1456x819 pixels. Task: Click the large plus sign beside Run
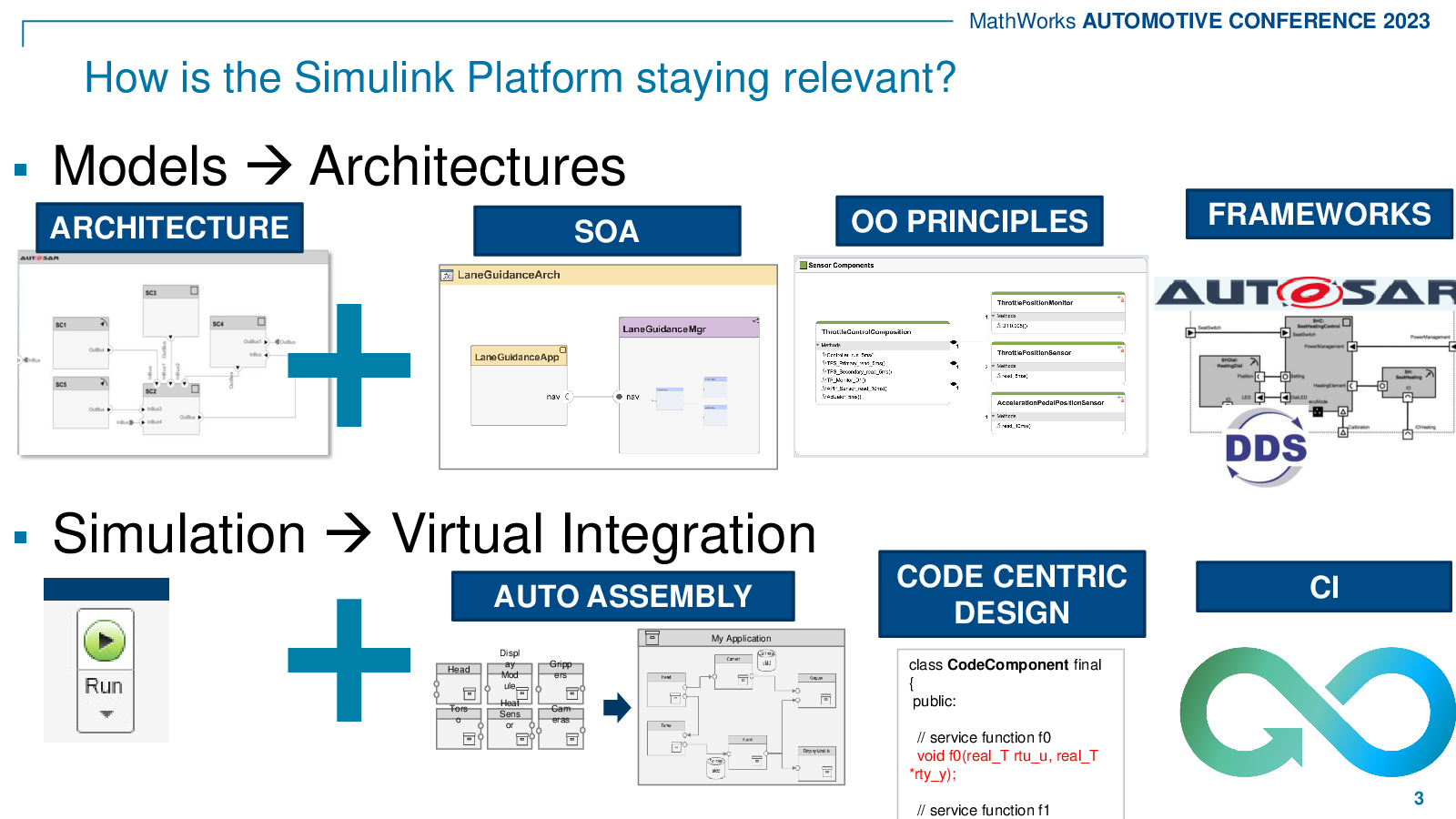(x=349, y=660)
